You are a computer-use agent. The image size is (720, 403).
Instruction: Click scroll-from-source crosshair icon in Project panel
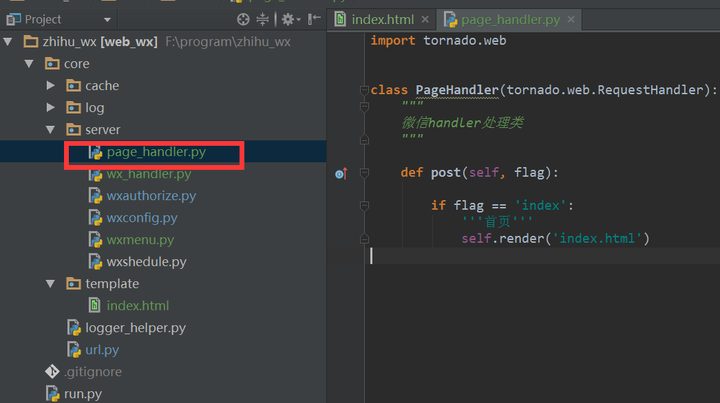(243, 19)
